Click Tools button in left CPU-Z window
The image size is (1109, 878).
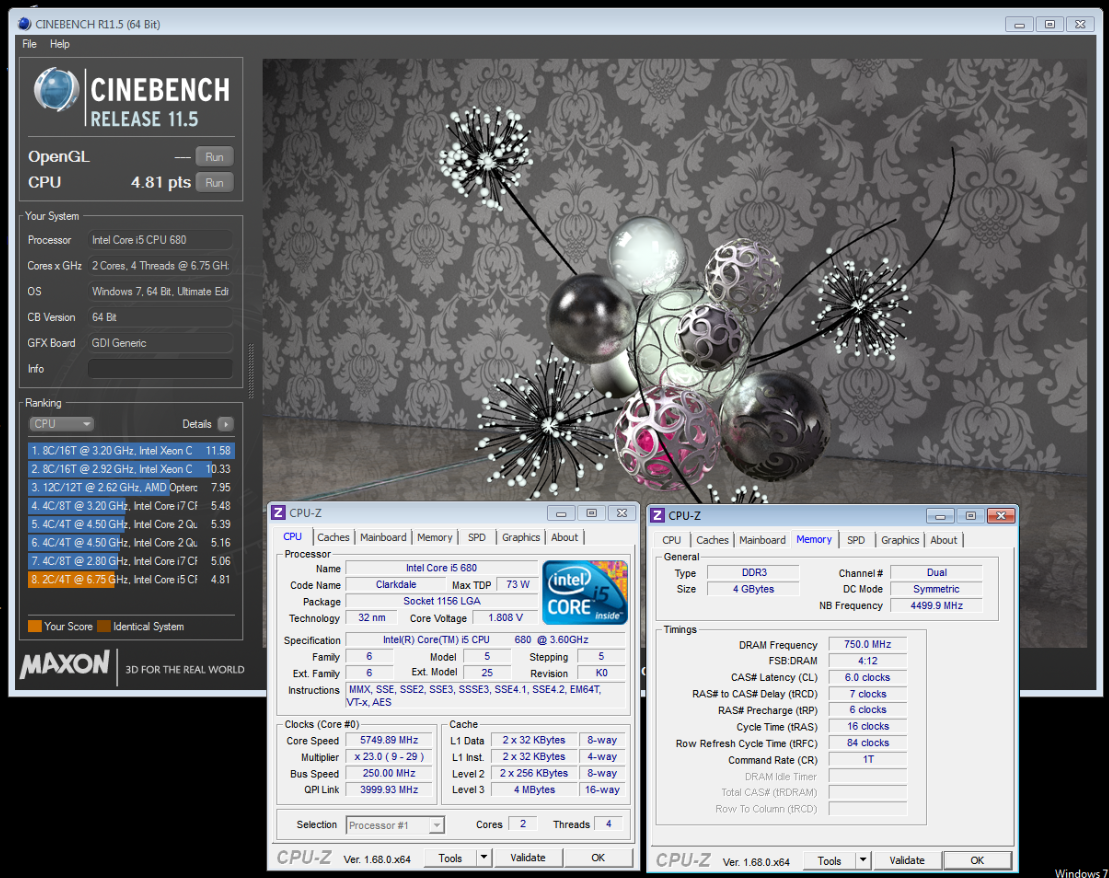click(x=450, y=857)
